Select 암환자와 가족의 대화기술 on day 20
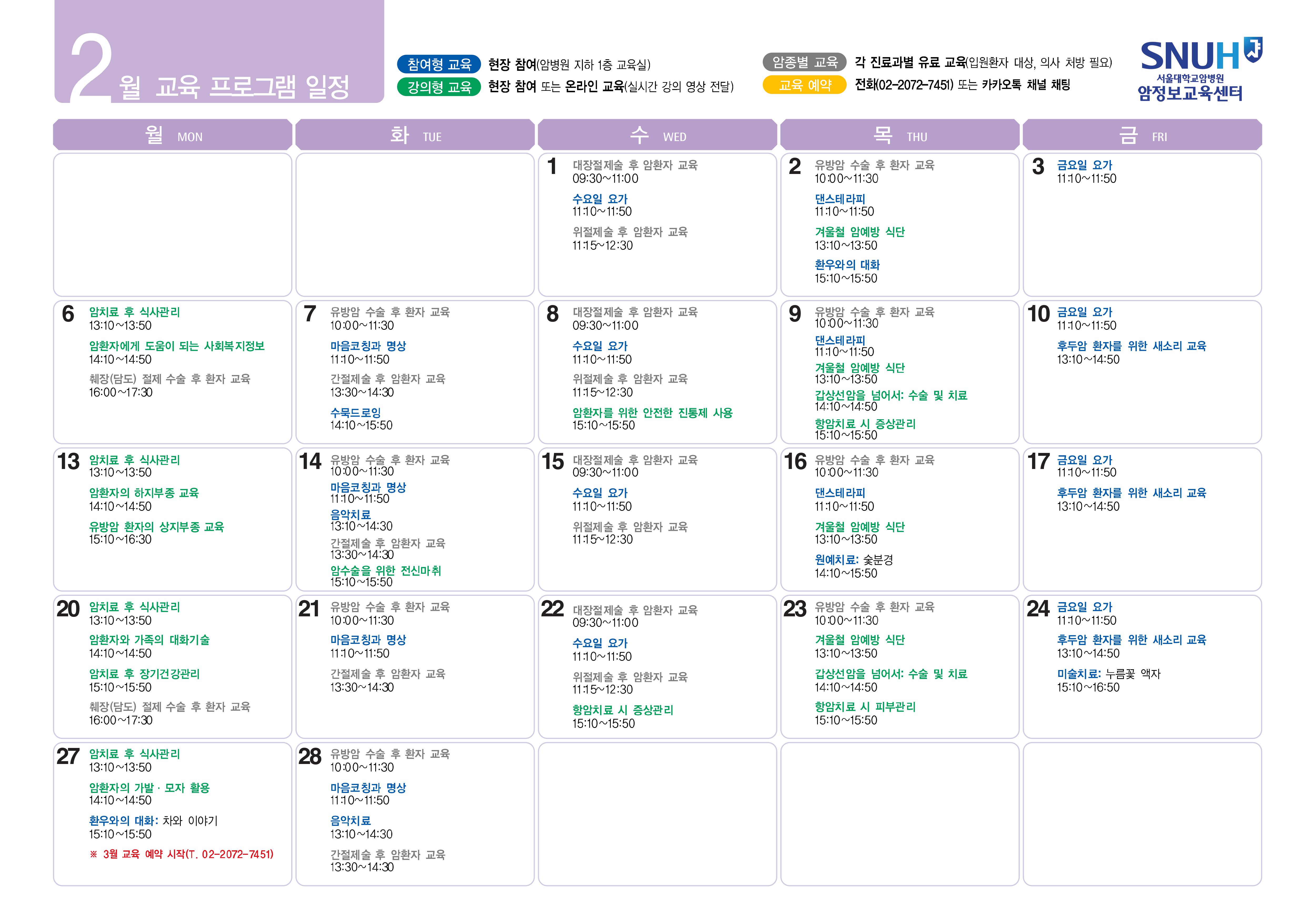This screenshot has height=924, width=1306. pos(149,640)
